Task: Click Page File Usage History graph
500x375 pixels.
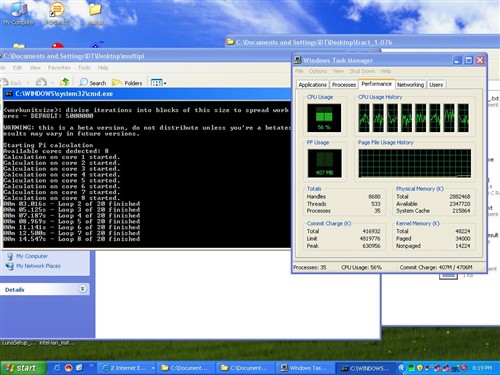Action: point(415,163)
